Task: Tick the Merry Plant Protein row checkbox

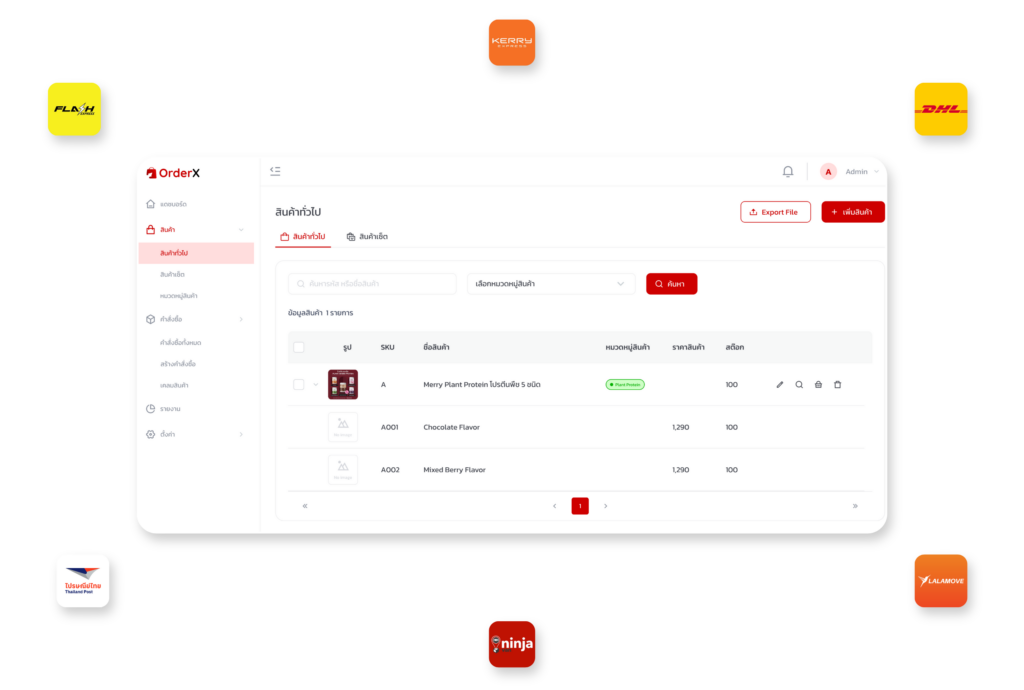Action: (298, 384)
